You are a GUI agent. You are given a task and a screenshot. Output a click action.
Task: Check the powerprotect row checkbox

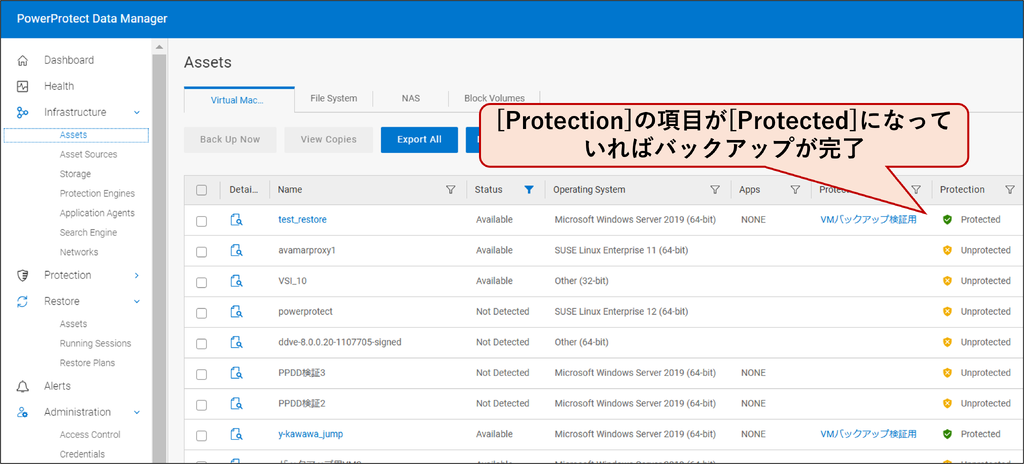pos(202,313)
